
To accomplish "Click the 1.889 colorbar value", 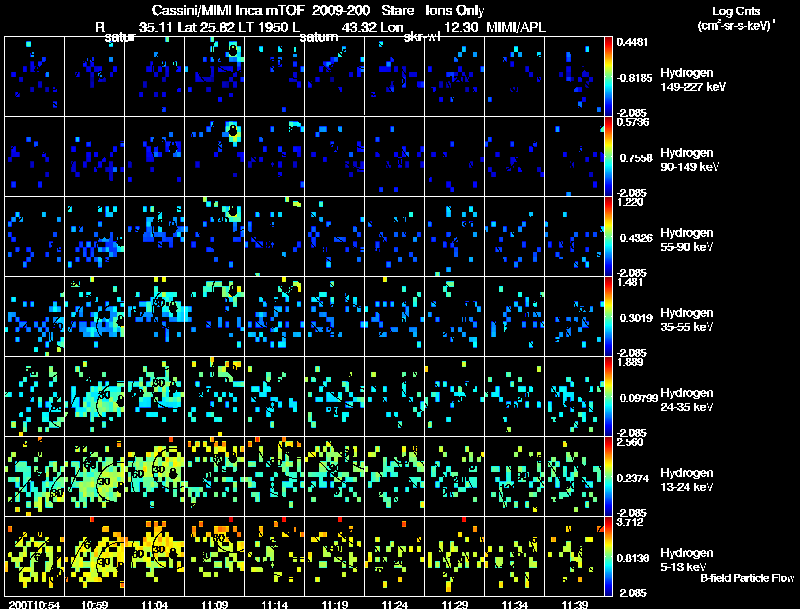I will [630, 362].
